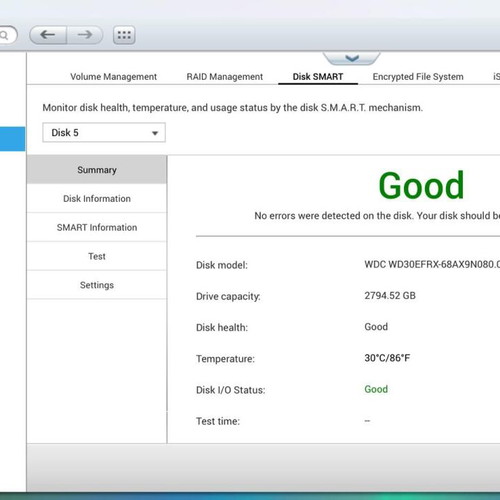Open Disk Information section
Screen dimensions: 500x500
[x=97, y=199]
